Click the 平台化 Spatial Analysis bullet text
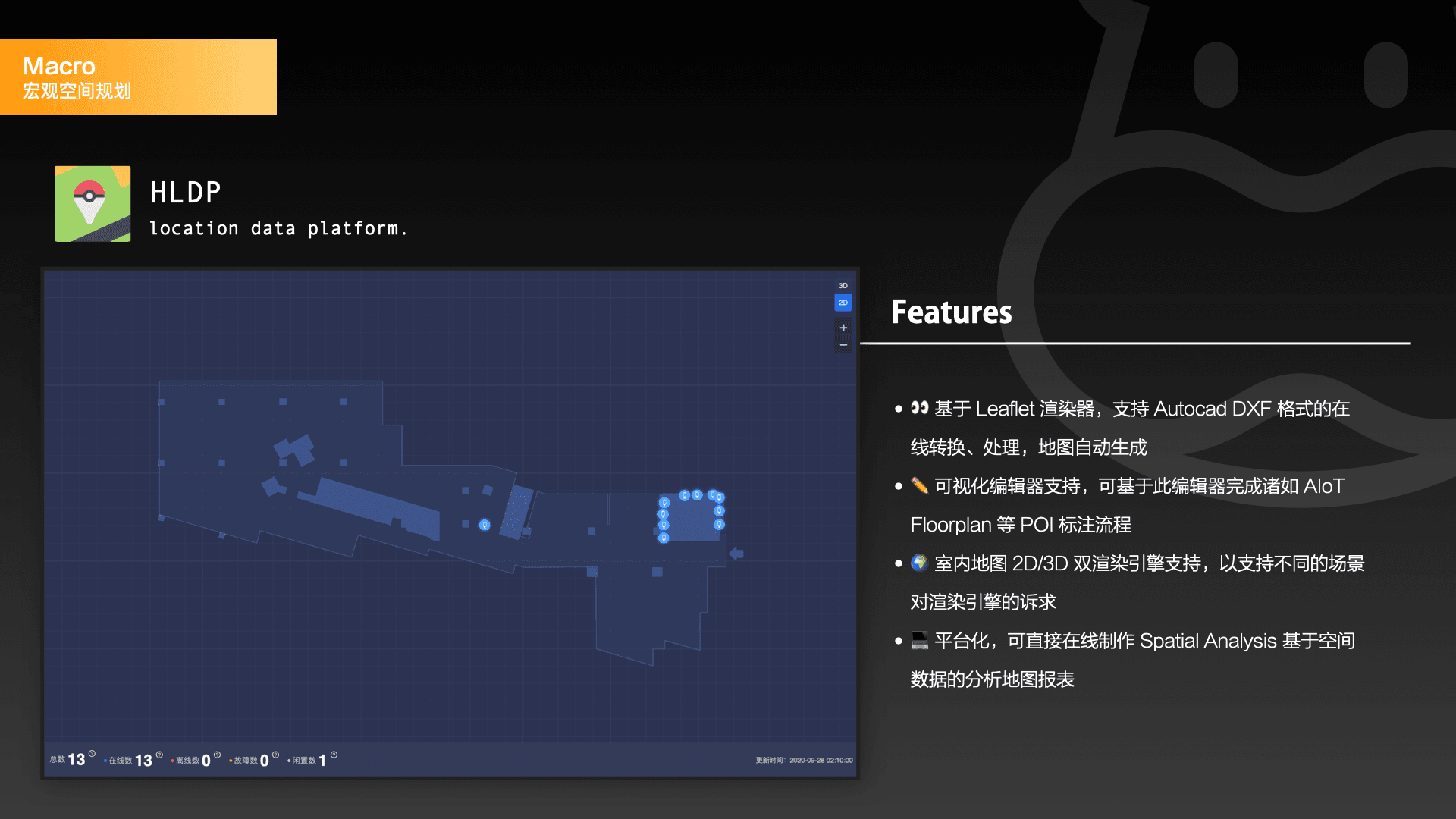Image resolution: width=1456 pixels, height=819 pixels. pos(1133,660)
